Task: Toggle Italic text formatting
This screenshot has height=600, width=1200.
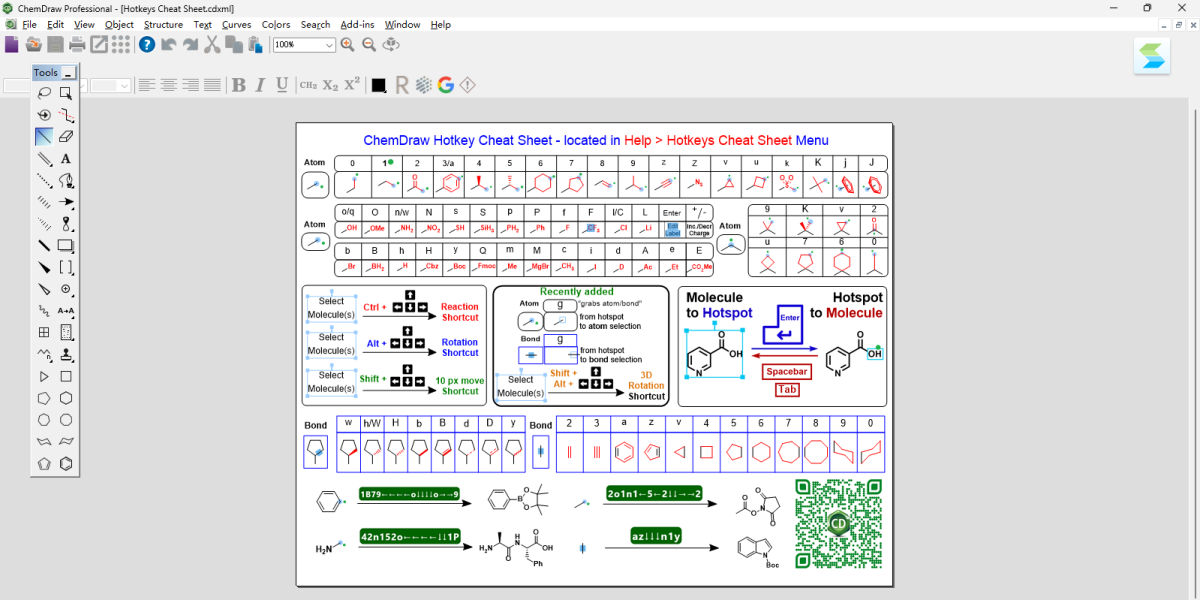Action: [x=260, y=85]
